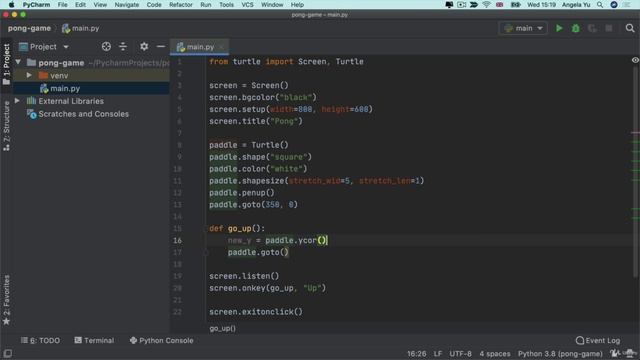Open the main run configuration dropdown
Screen dimensions: 640x360
pos(523,28)
